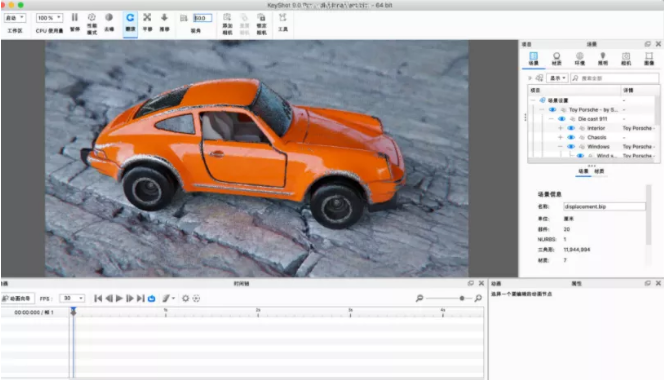
Task: Open timeline settings gear icon
Action: [185, 298]
